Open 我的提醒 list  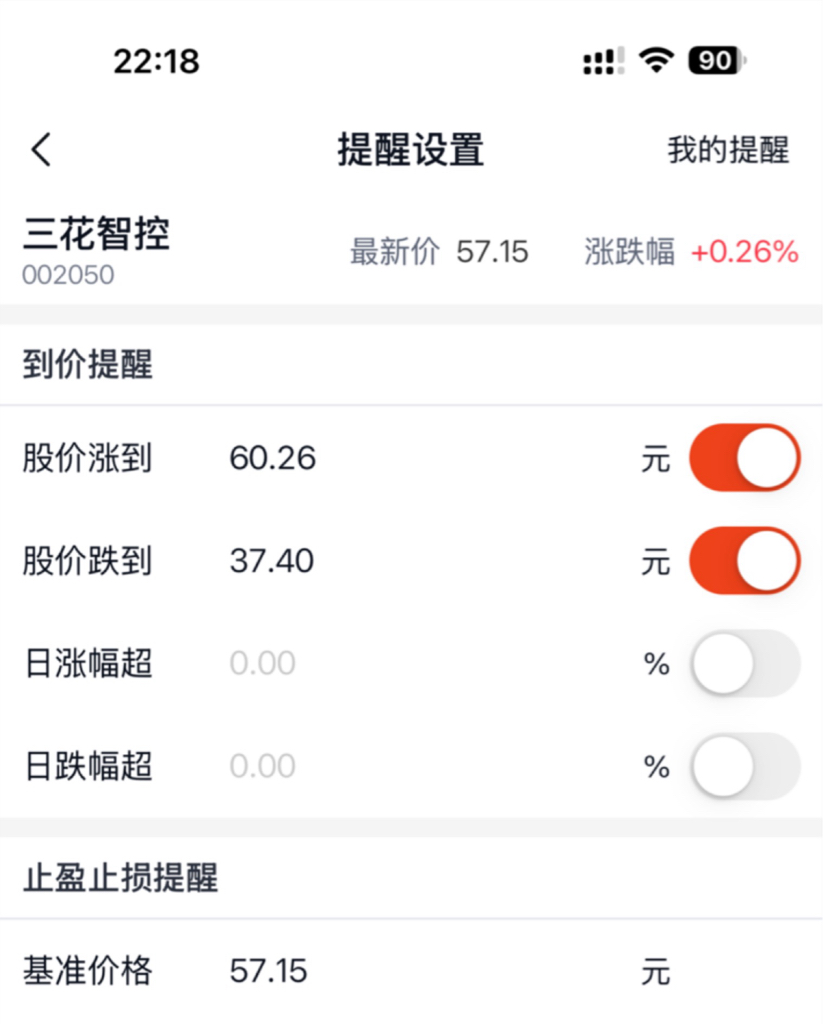pos(728,151)
